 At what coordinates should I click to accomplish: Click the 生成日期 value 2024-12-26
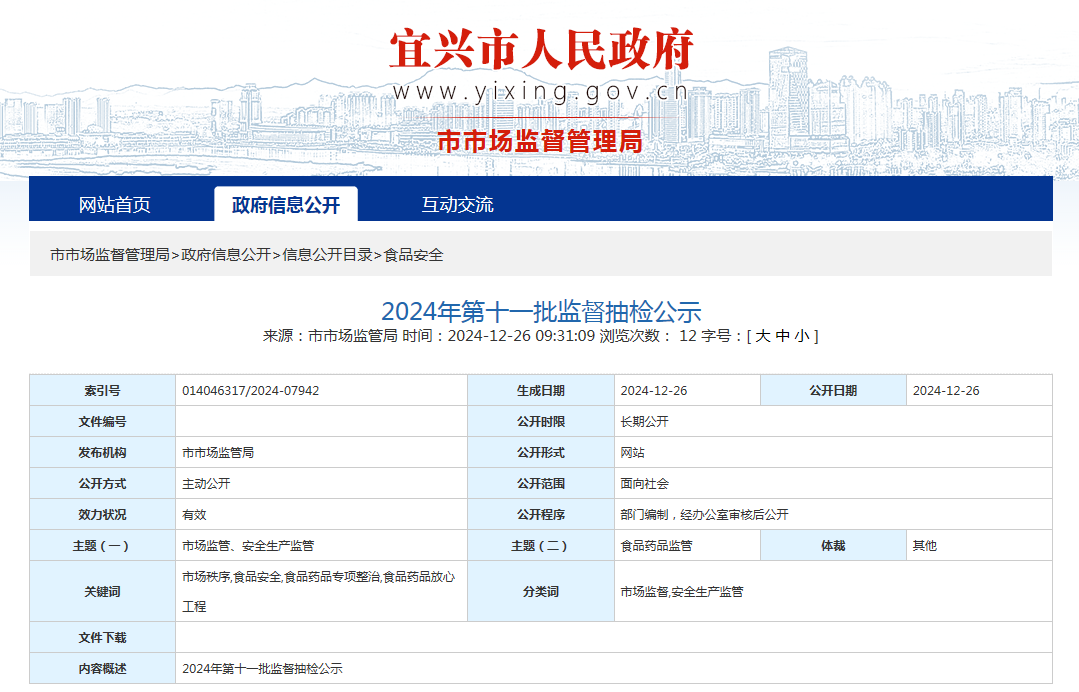(x=654, y=391)
